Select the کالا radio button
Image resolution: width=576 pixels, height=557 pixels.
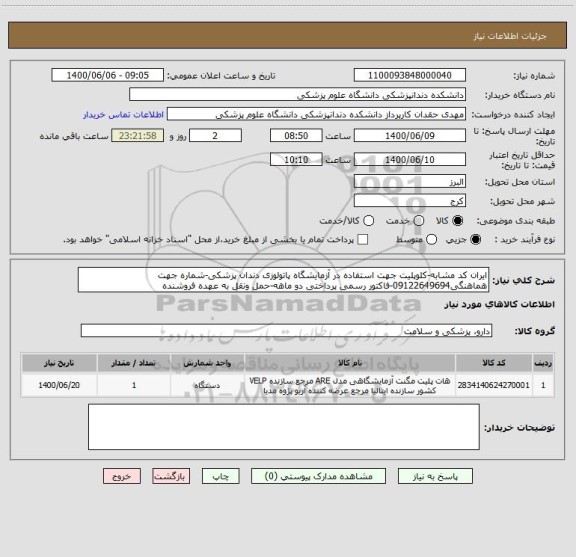(x=458, y=221)
